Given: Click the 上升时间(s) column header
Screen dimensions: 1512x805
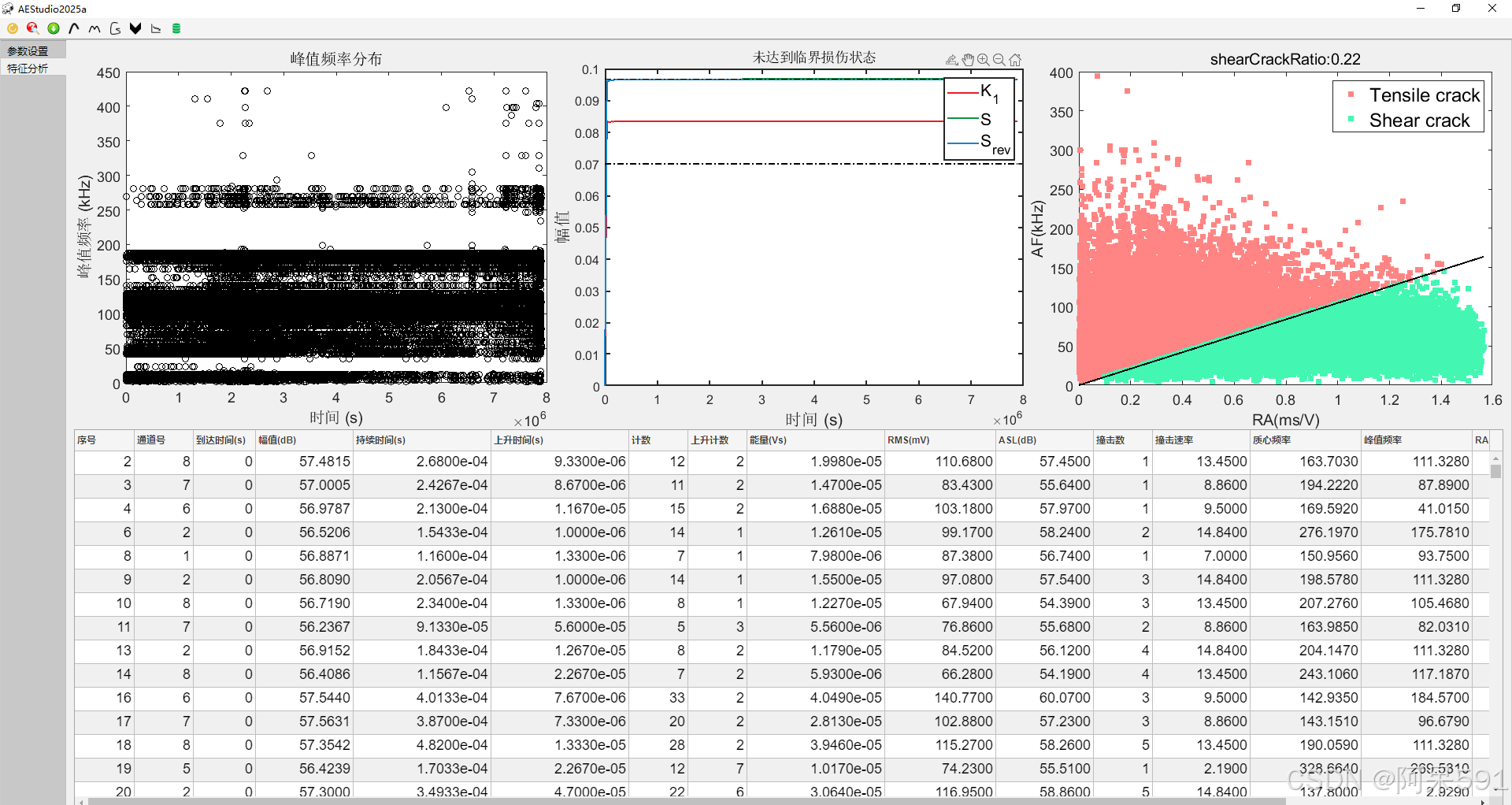Looking at the screenshot, I should [x=559, y=440].
